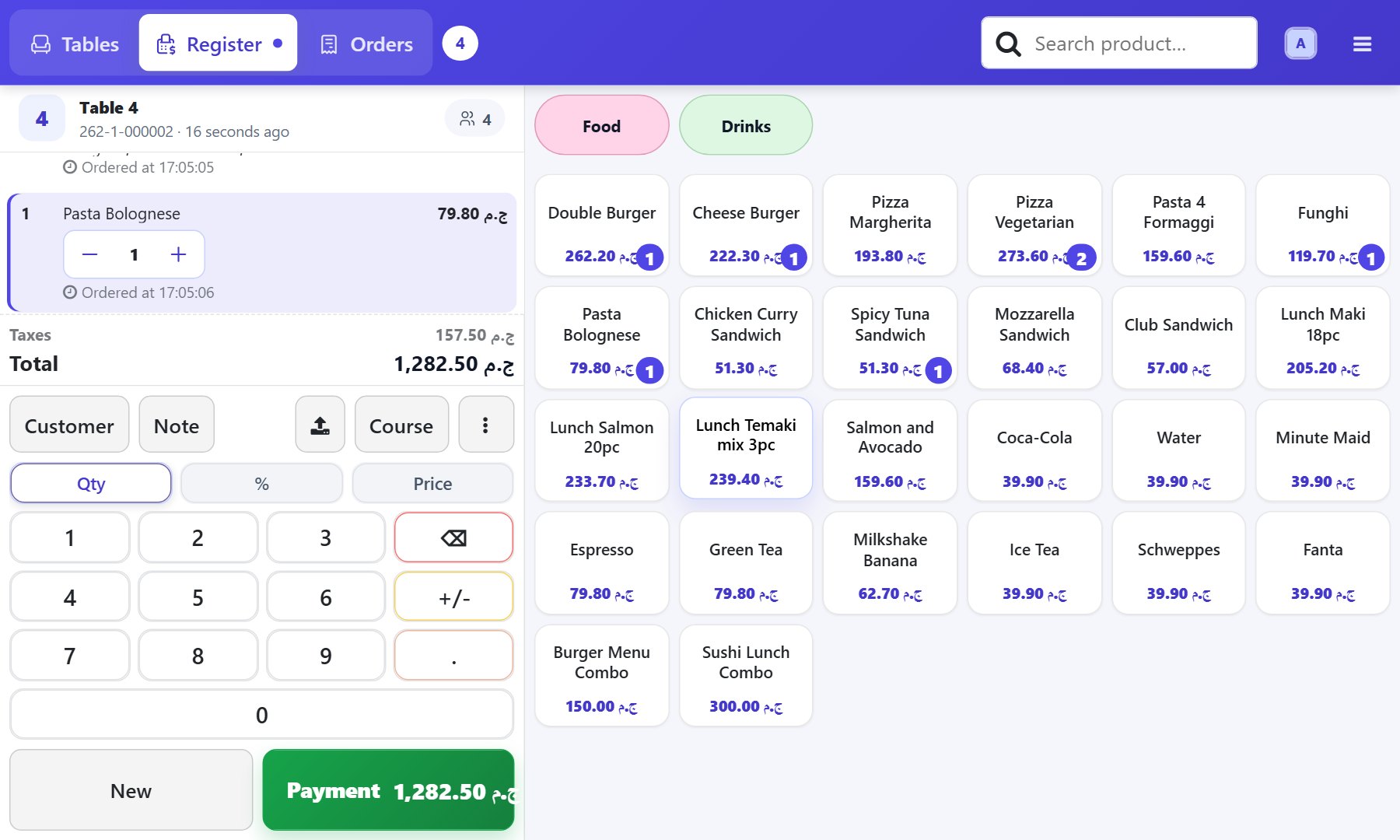Add Chicken Curry Sandwich
The image size is (1400, 840).
coord(746,338)
